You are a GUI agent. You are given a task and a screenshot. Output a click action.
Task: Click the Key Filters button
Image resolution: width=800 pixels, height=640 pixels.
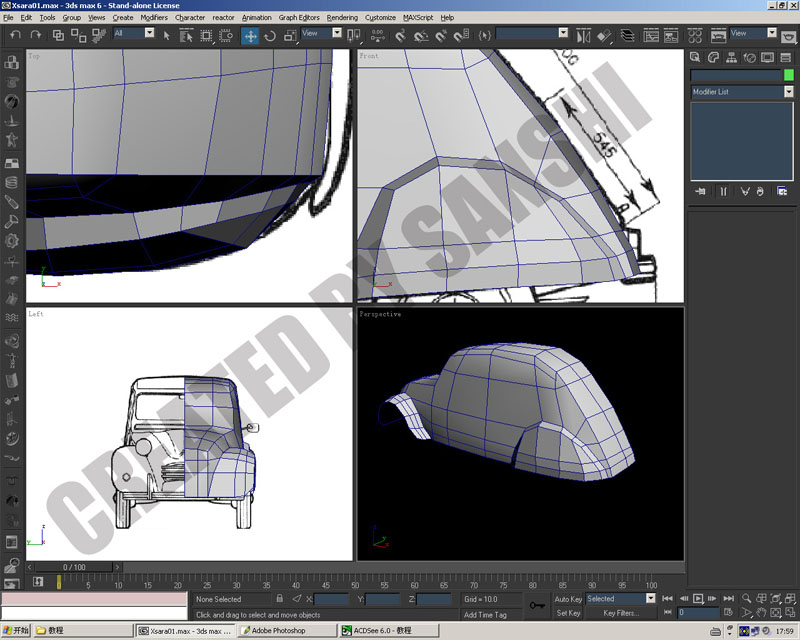click(x=621, y=613)
